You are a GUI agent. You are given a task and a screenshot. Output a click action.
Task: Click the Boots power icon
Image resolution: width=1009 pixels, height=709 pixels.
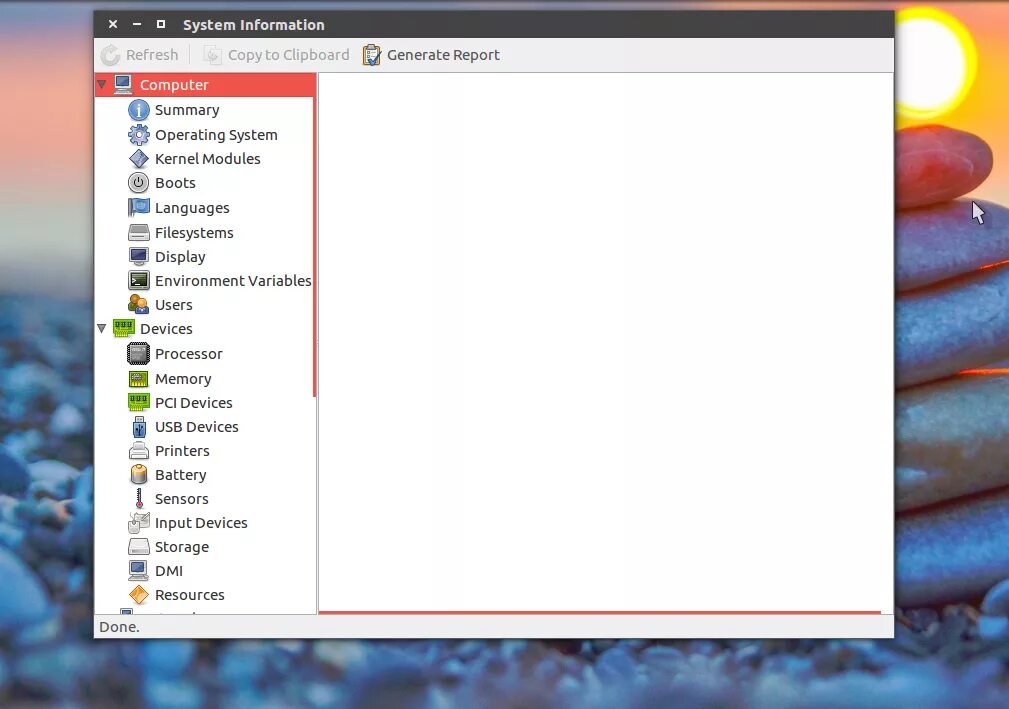coord(138,183)
